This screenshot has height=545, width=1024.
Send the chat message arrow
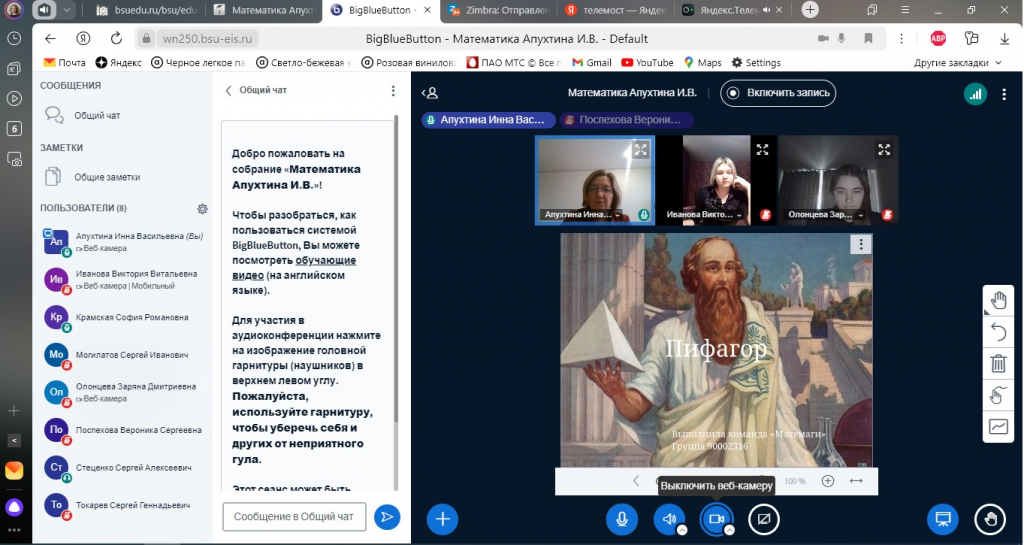387,517
